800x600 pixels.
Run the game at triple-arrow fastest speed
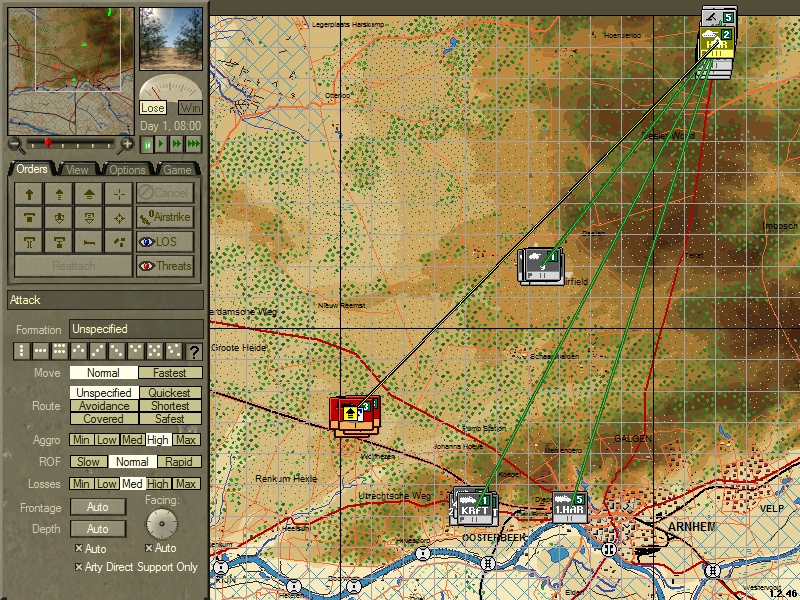pos(193,144)
